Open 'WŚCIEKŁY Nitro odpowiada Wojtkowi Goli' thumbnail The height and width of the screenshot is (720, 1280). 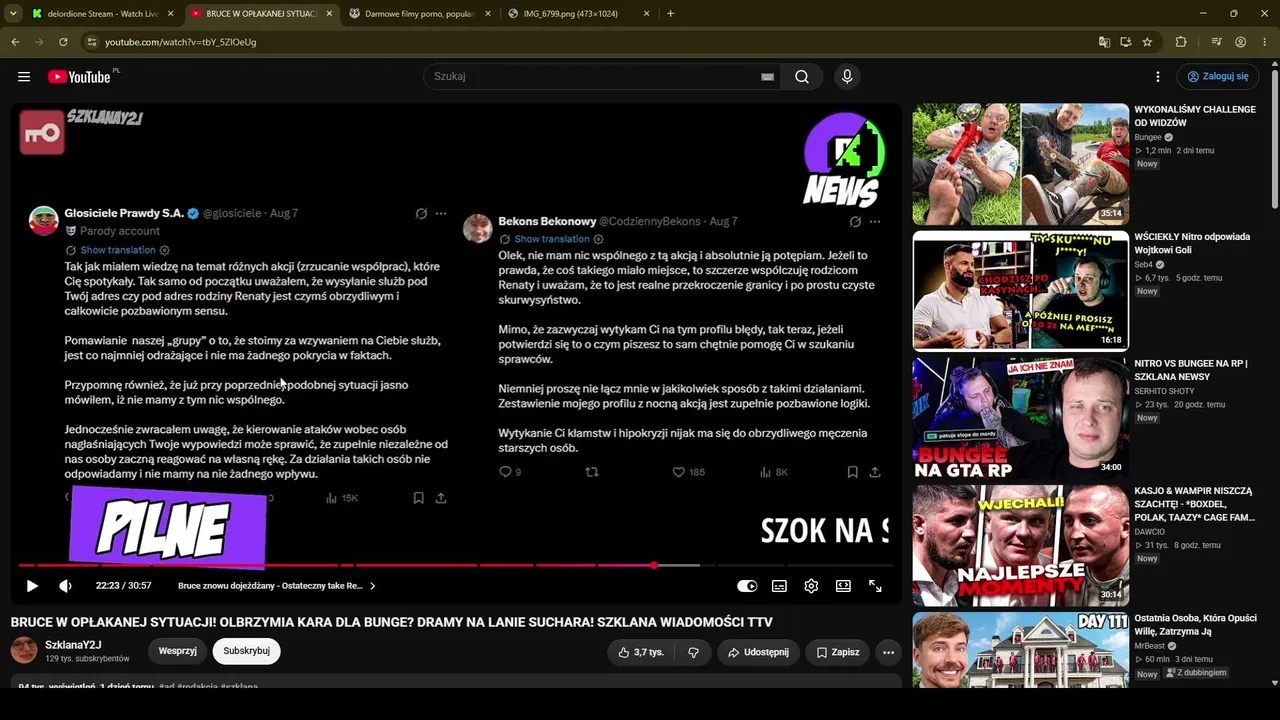(1021, 291)
